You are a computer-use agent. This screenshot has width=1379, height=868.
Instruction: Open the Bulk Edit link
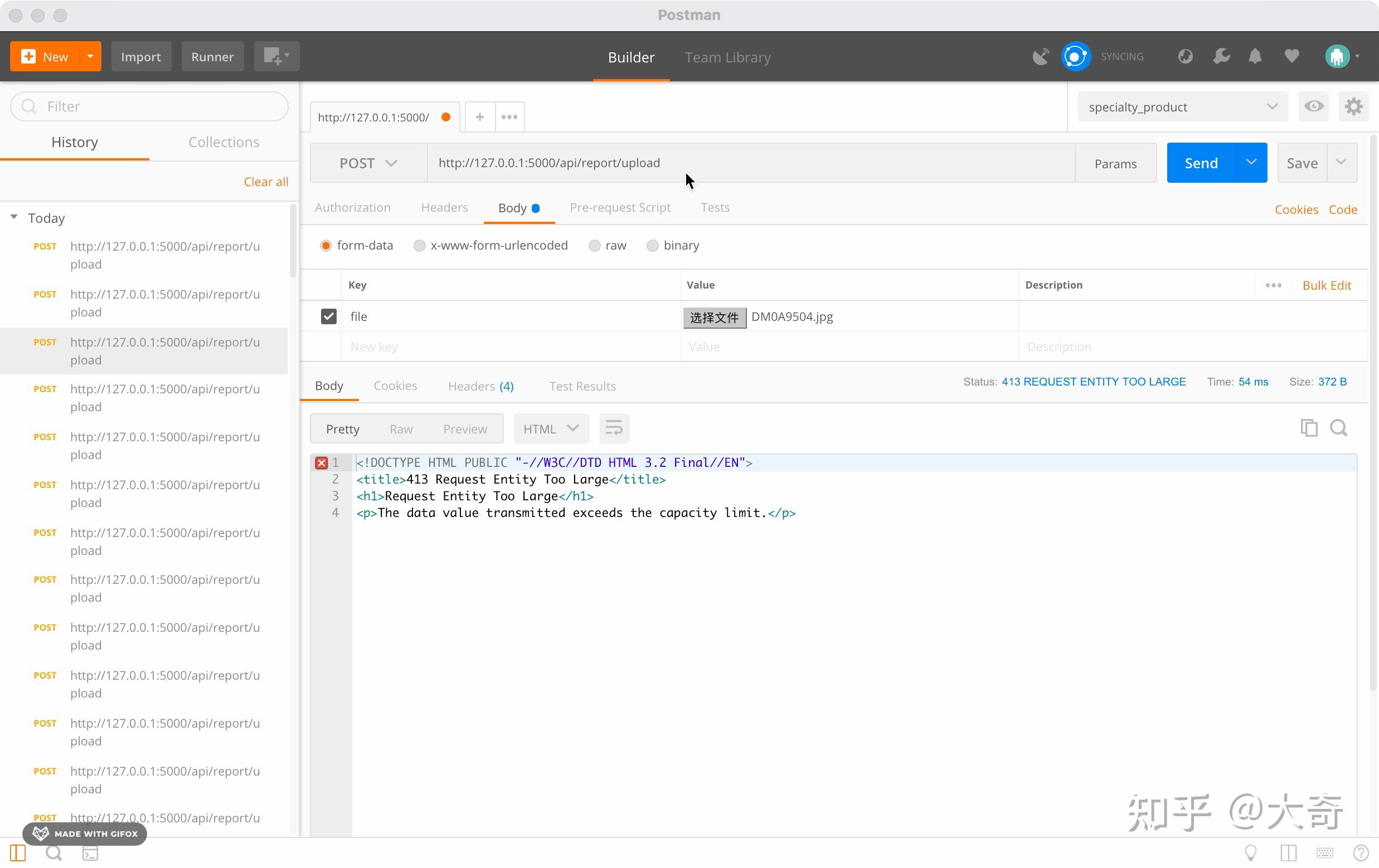(1326, 285)
